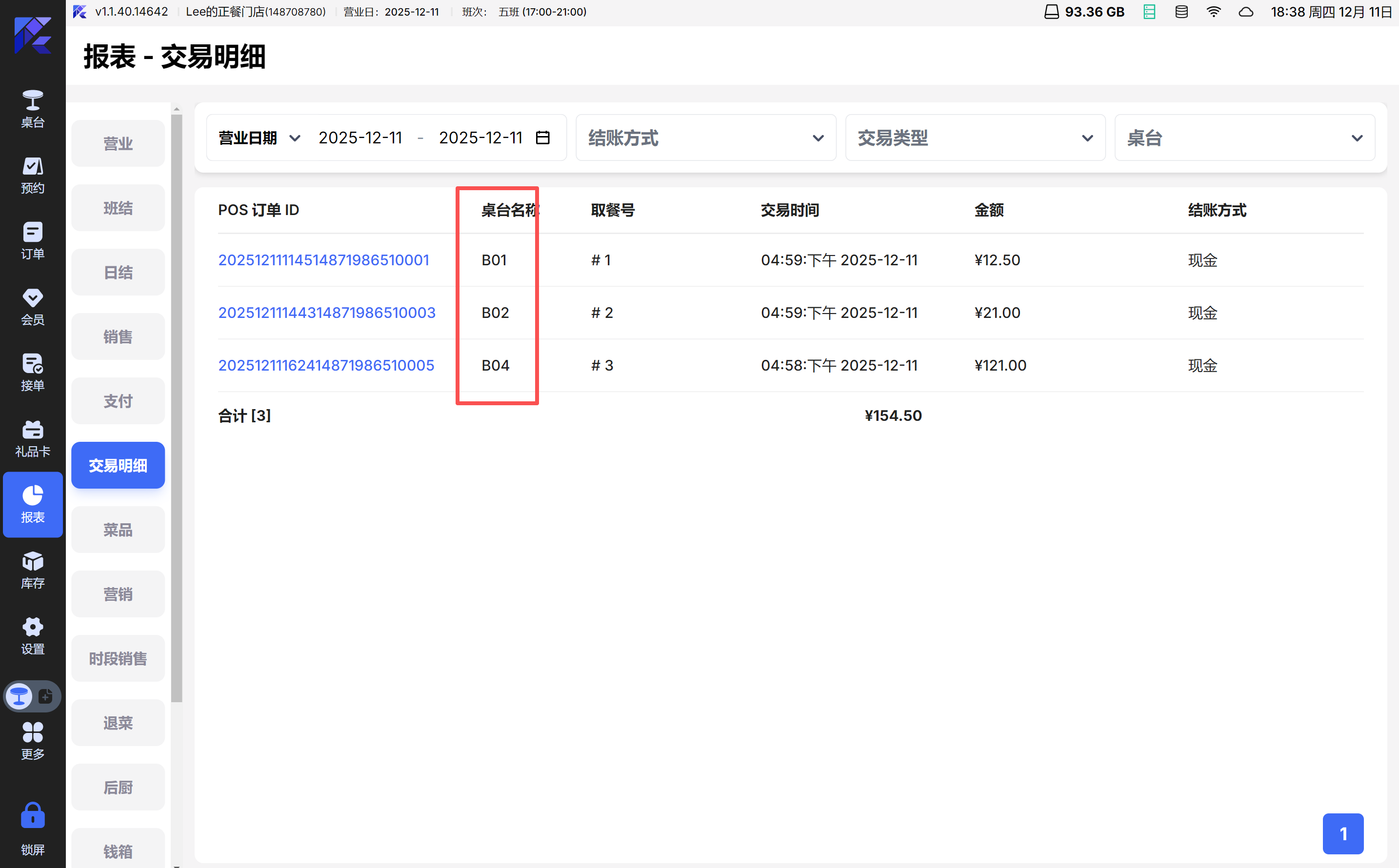The height and width of the screenshot is (868, 1399).
Task: Select the 时段销售 report tab
Action: 118,658
